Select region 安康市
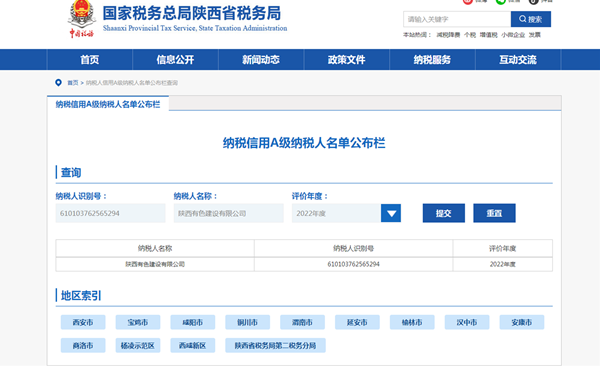 (522, 322)
